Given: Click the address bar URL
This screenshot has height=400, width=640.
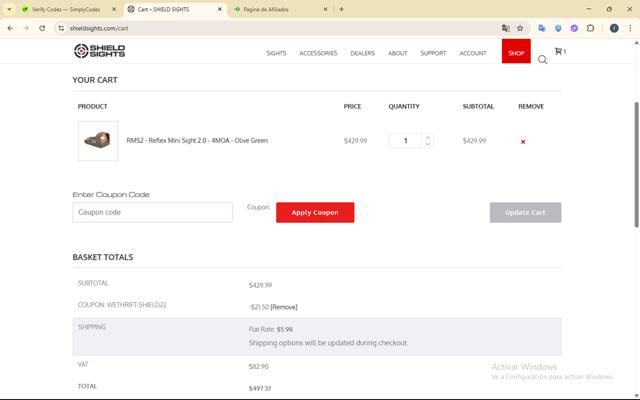Looking at the screenshot, I should pos(99,28).
